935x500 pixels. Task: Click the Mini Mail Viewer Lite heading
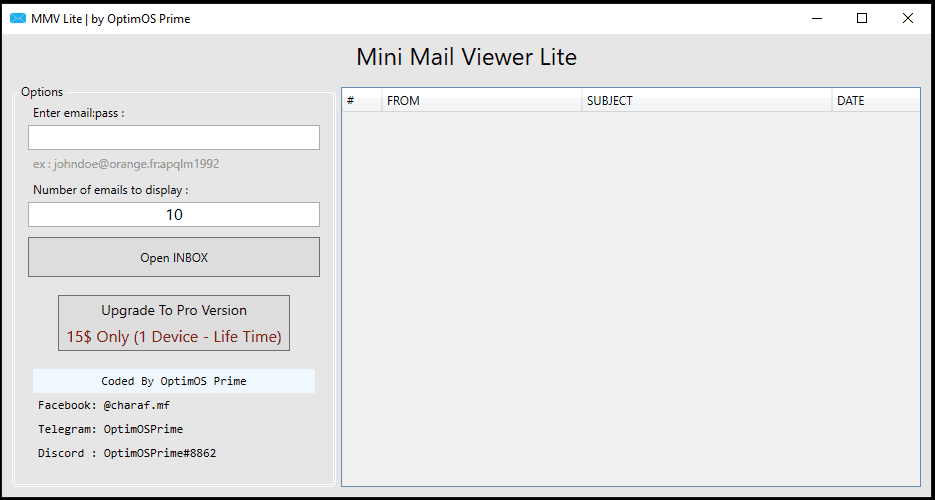click(x=467, y=58)
